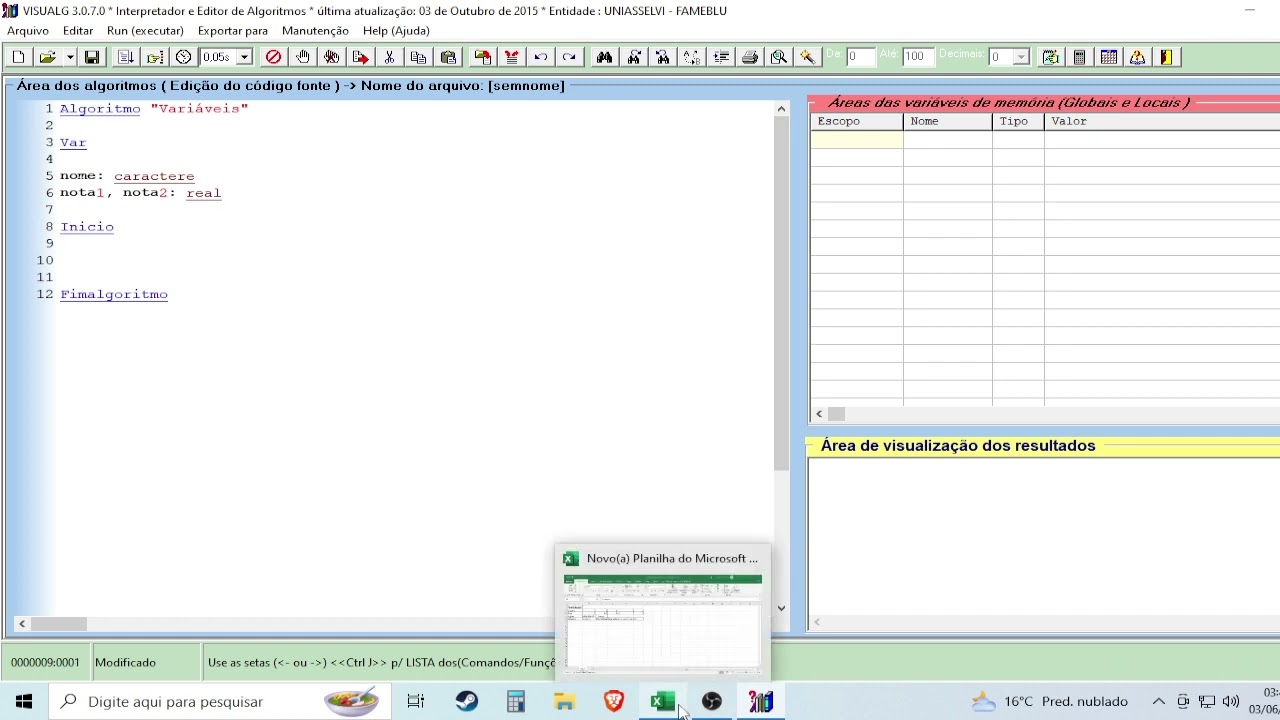Click the find-and-replace binoculars icon

(662, 57)
